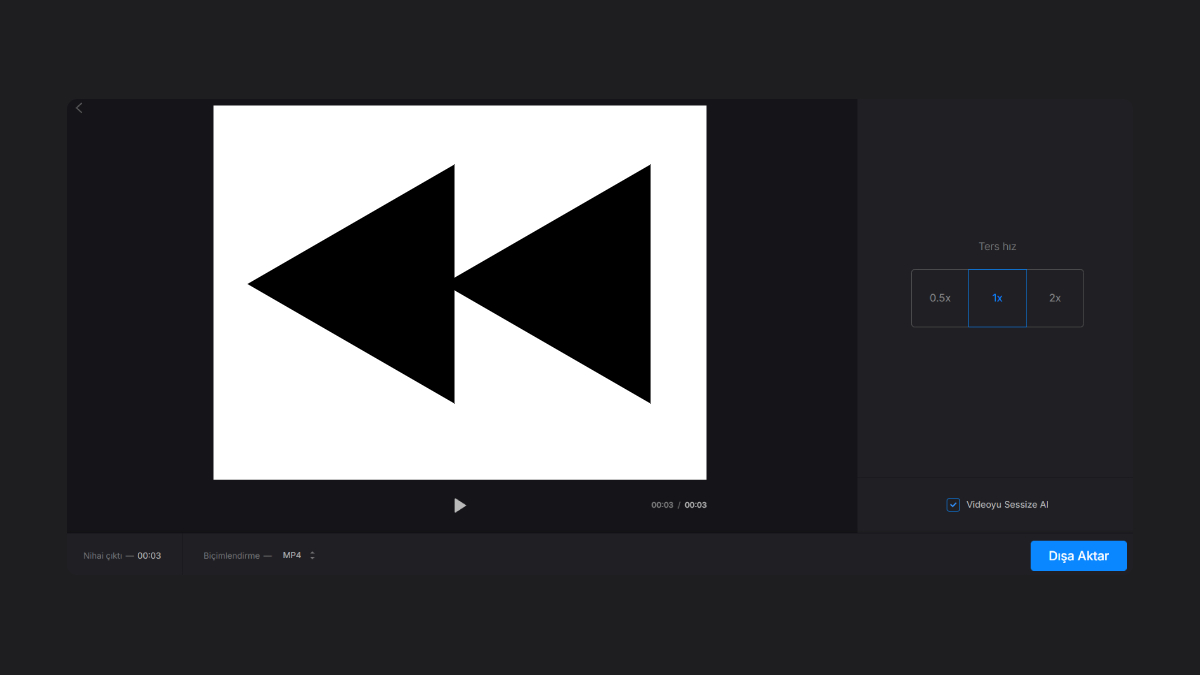Image resolution: width=1200 pixels, height=675 pixels.
Task: Click the current playback time 00:03
Action: point(662,505)
